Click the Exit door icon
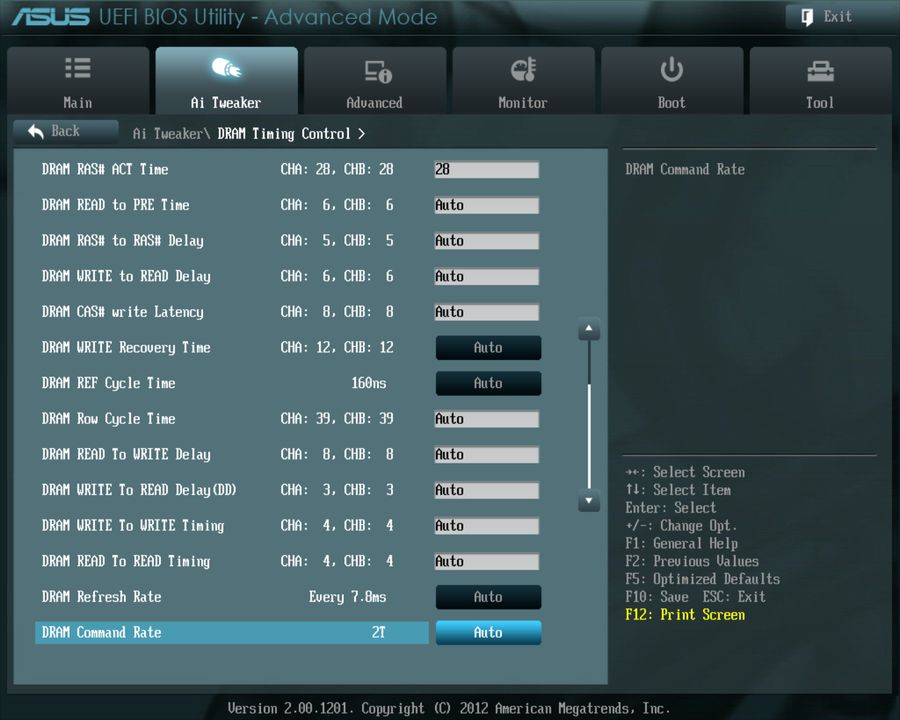900x720 pixels. (x=807, y=17)
